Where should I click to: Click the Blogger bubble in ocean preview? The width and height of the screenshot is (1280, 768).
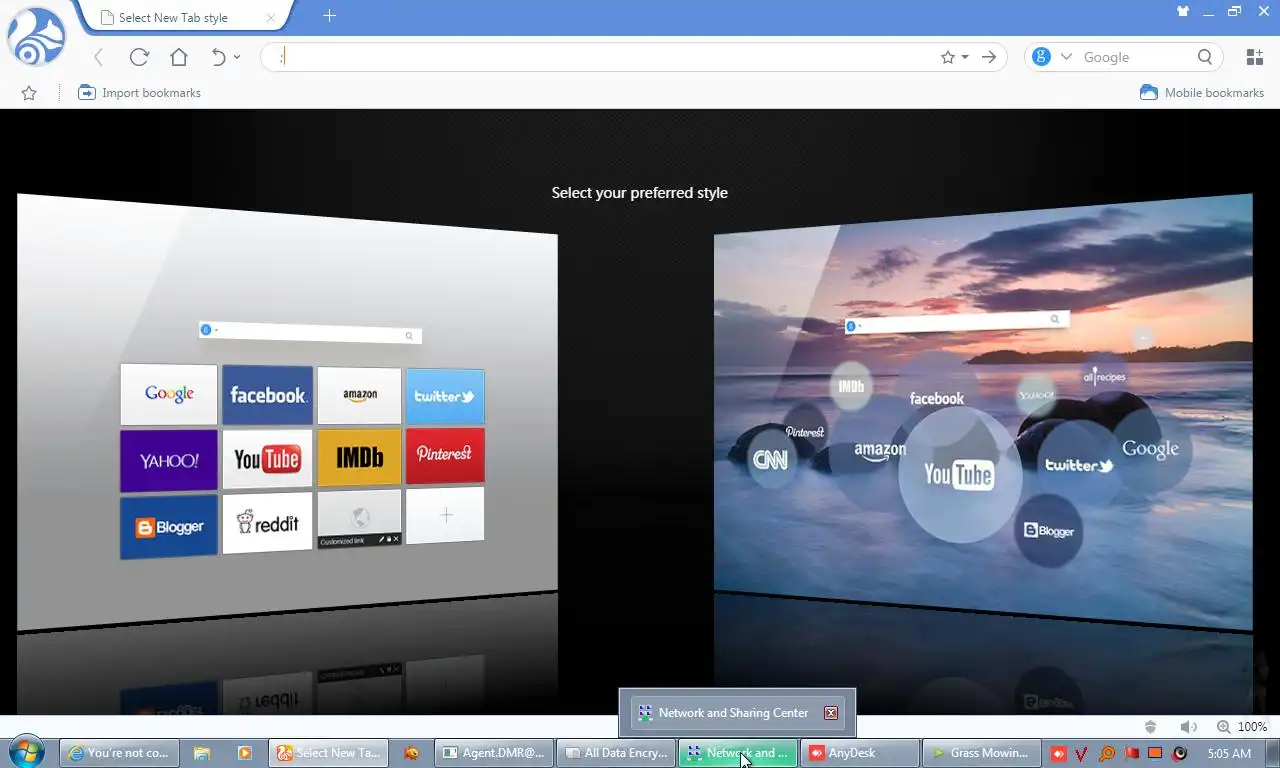click(1049, 531)
